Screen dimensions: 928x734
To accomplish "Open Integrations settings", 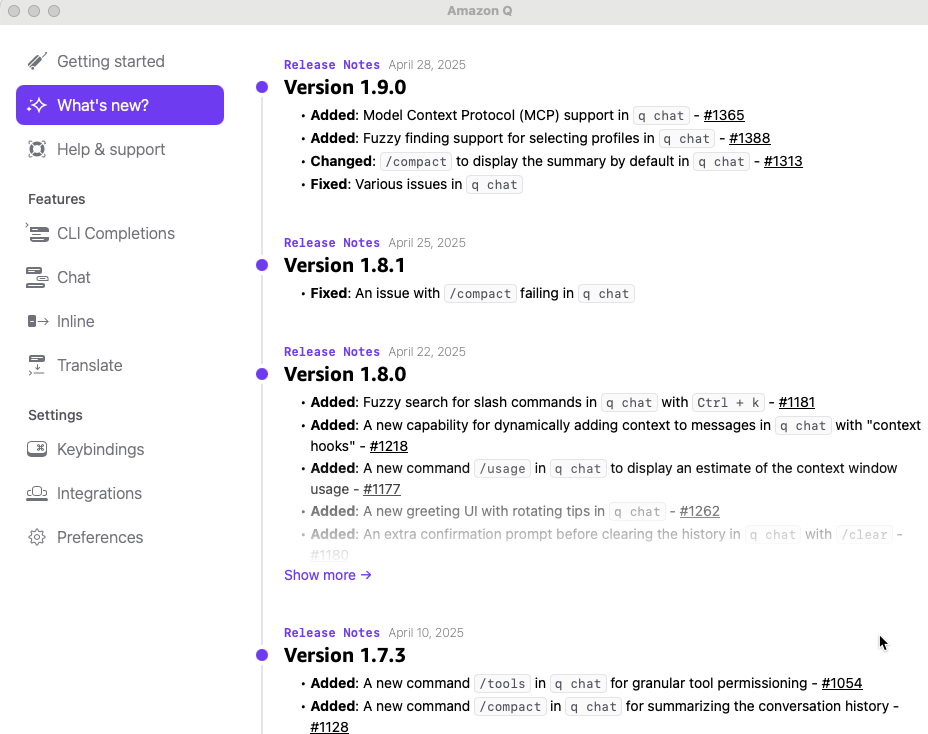I will click(x=120, y=493).
